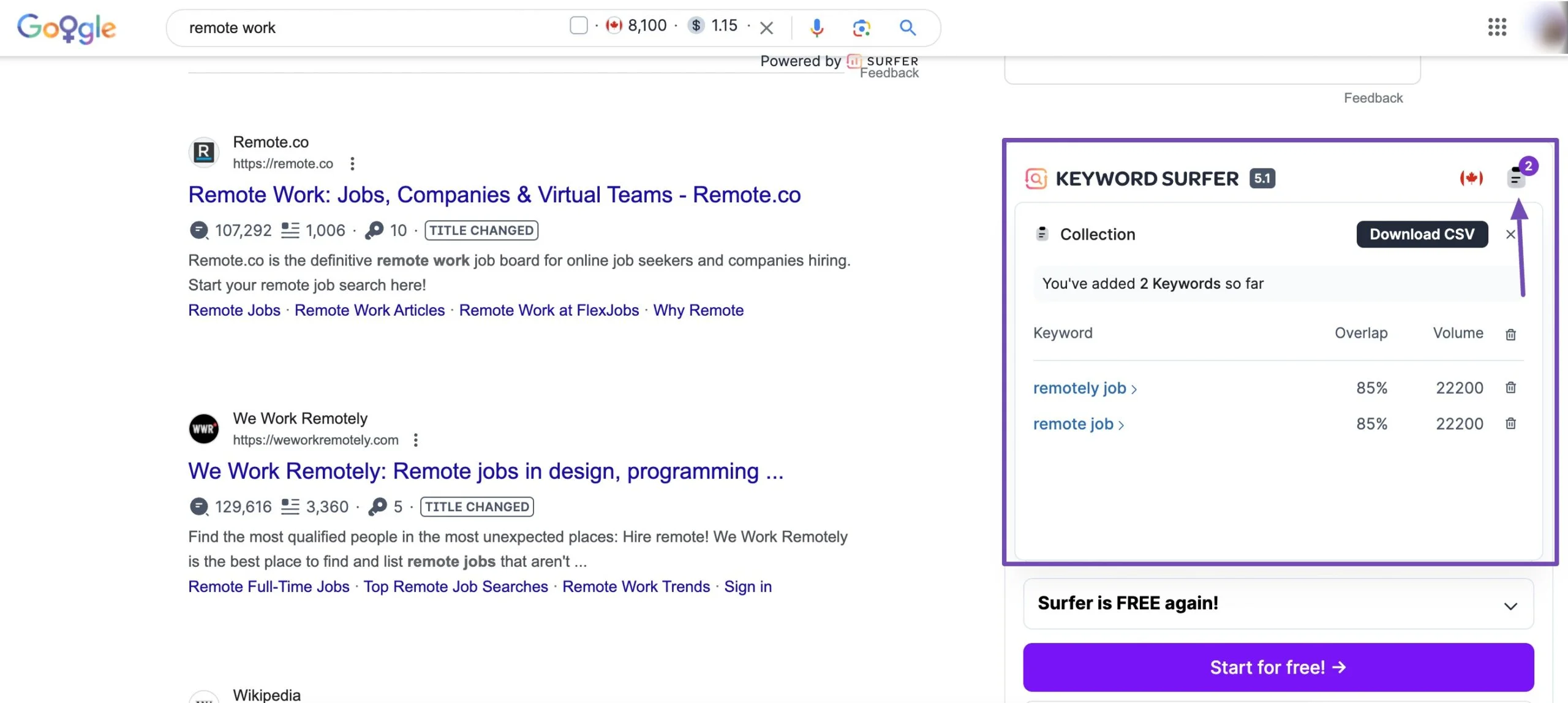Open We Work Remotely result options menu
This screenshot has width=1568, height=703.
pyautogui.click(x=416, y=440)
